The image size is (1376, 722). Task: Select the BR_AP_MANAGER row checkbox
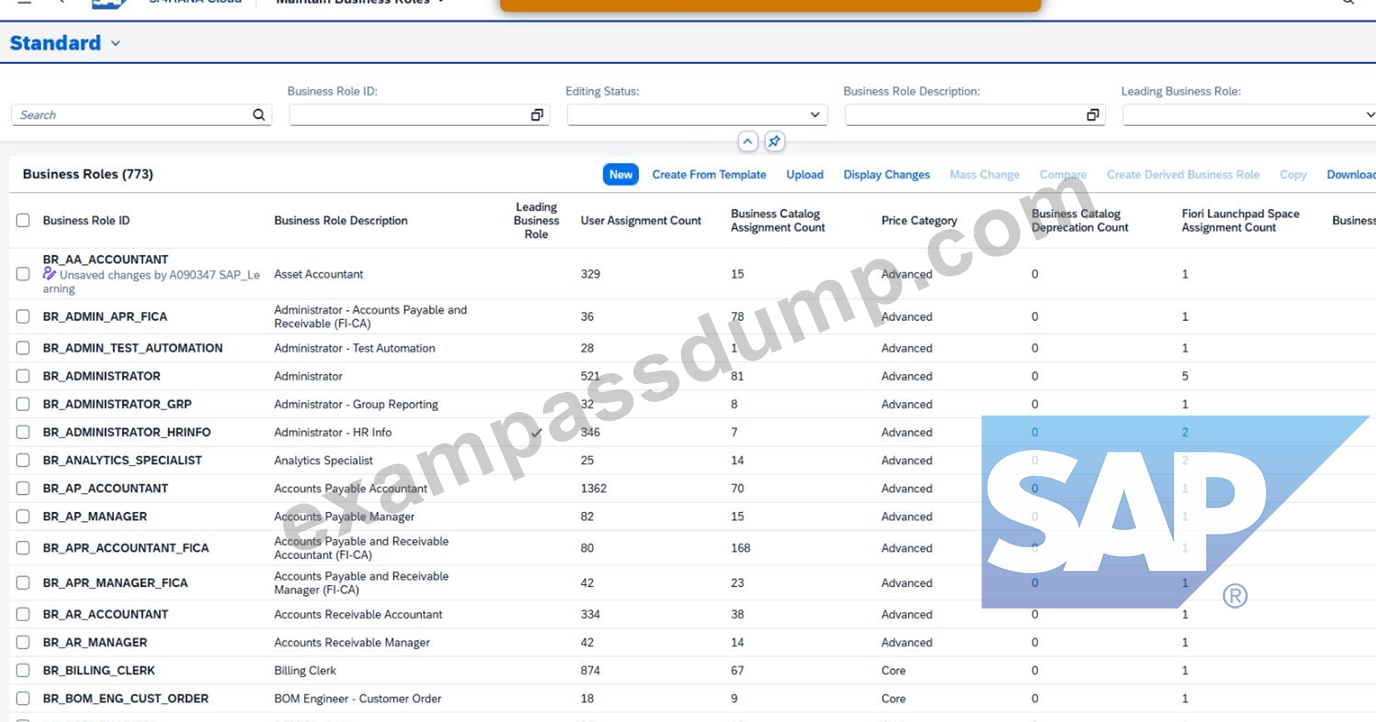coord(23,516)
